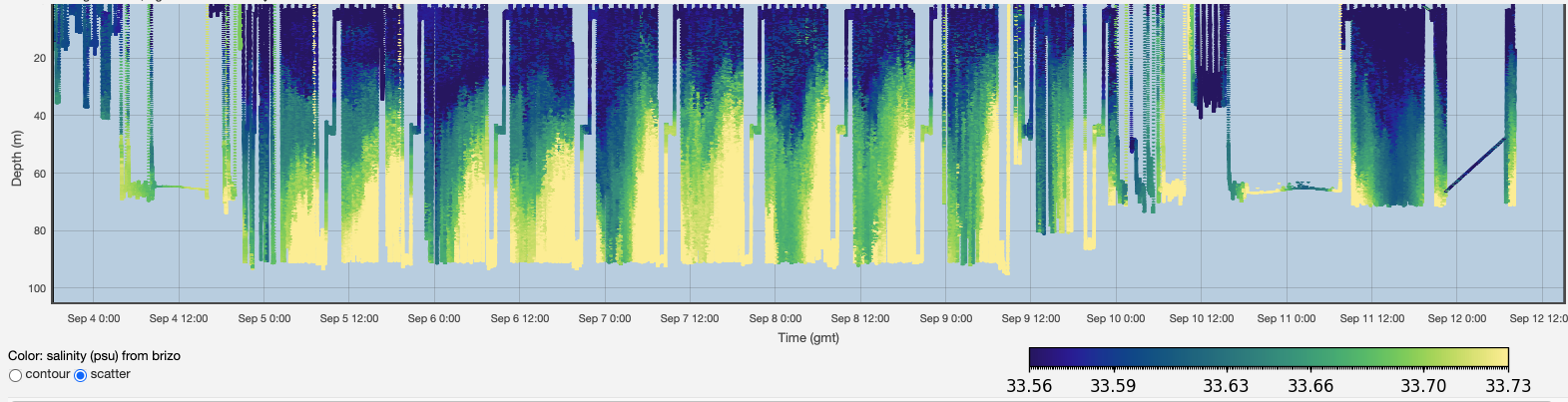Screen dimensions: 1568x402
Task: Click the 'Sep 11 0:00' time tick label
Action: (1286, 319)
